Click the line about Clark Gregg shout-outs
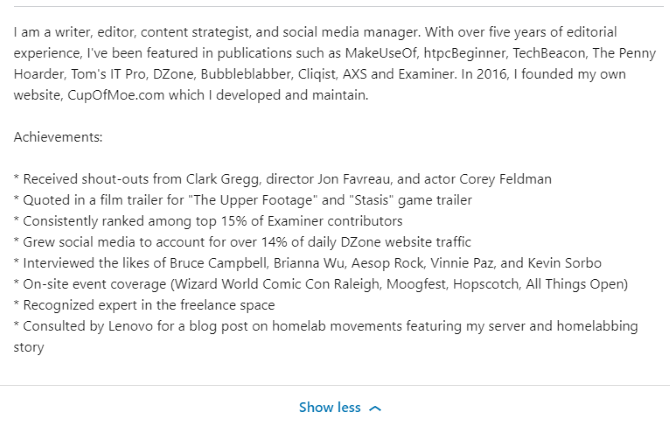The image size is (670, 427). point(282,179)
